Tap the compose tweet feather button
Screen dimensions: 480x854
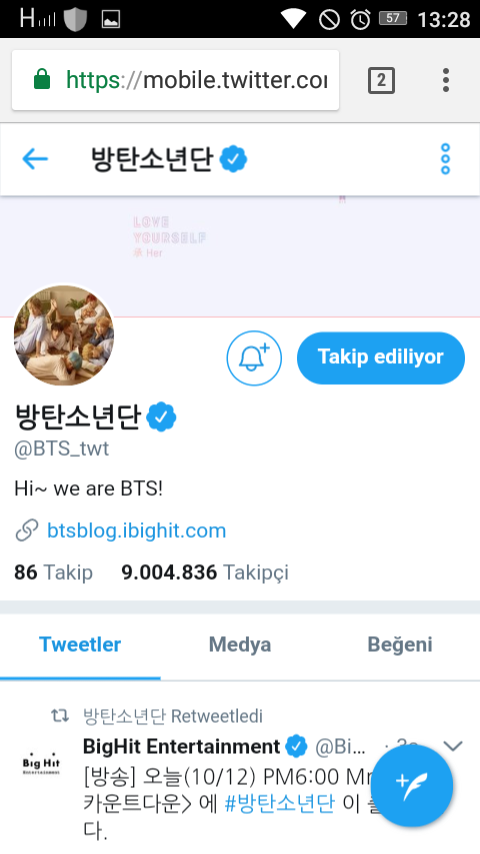(412, 786)
